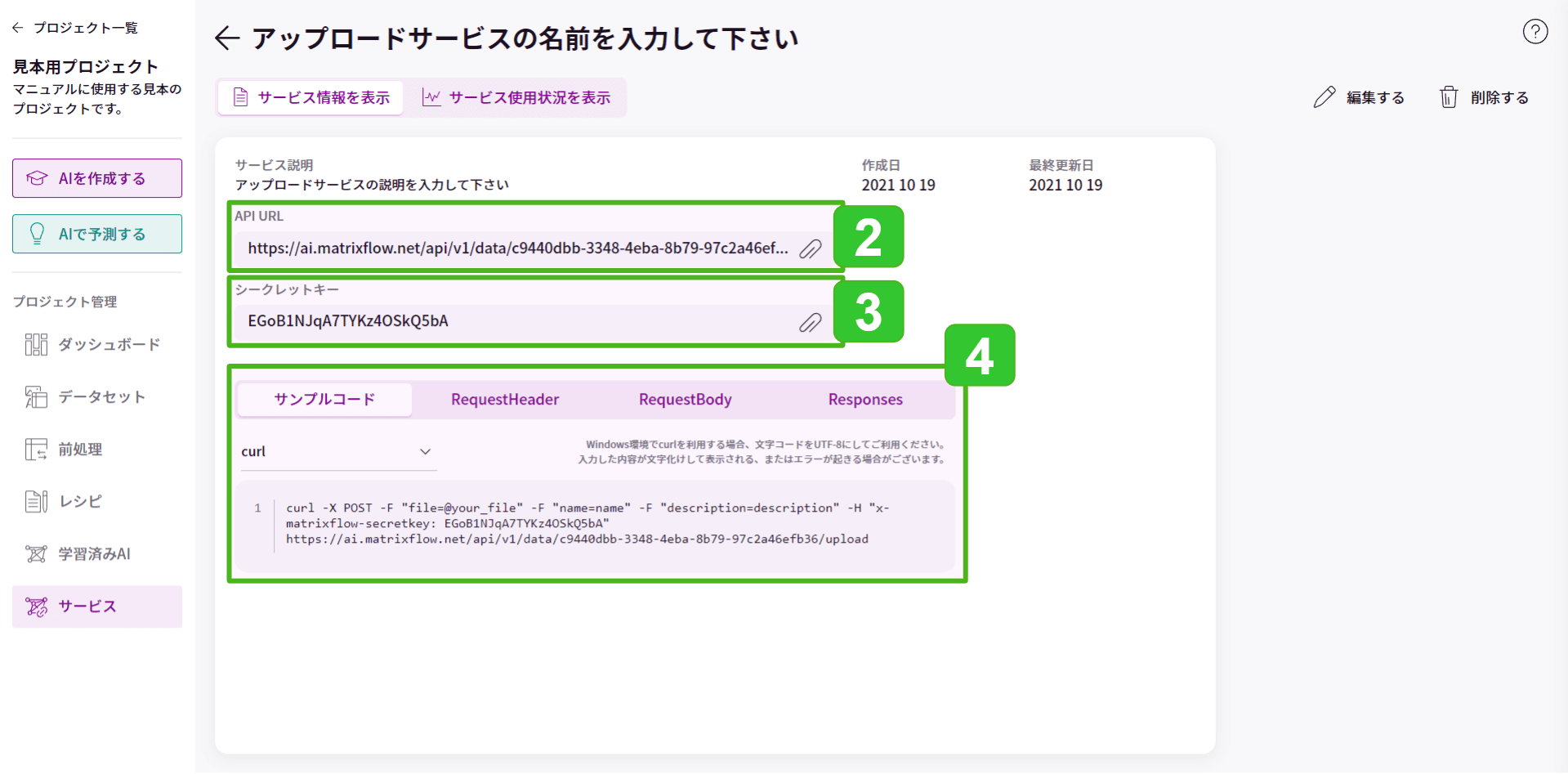Click the curl sample code block

[596, 527]
